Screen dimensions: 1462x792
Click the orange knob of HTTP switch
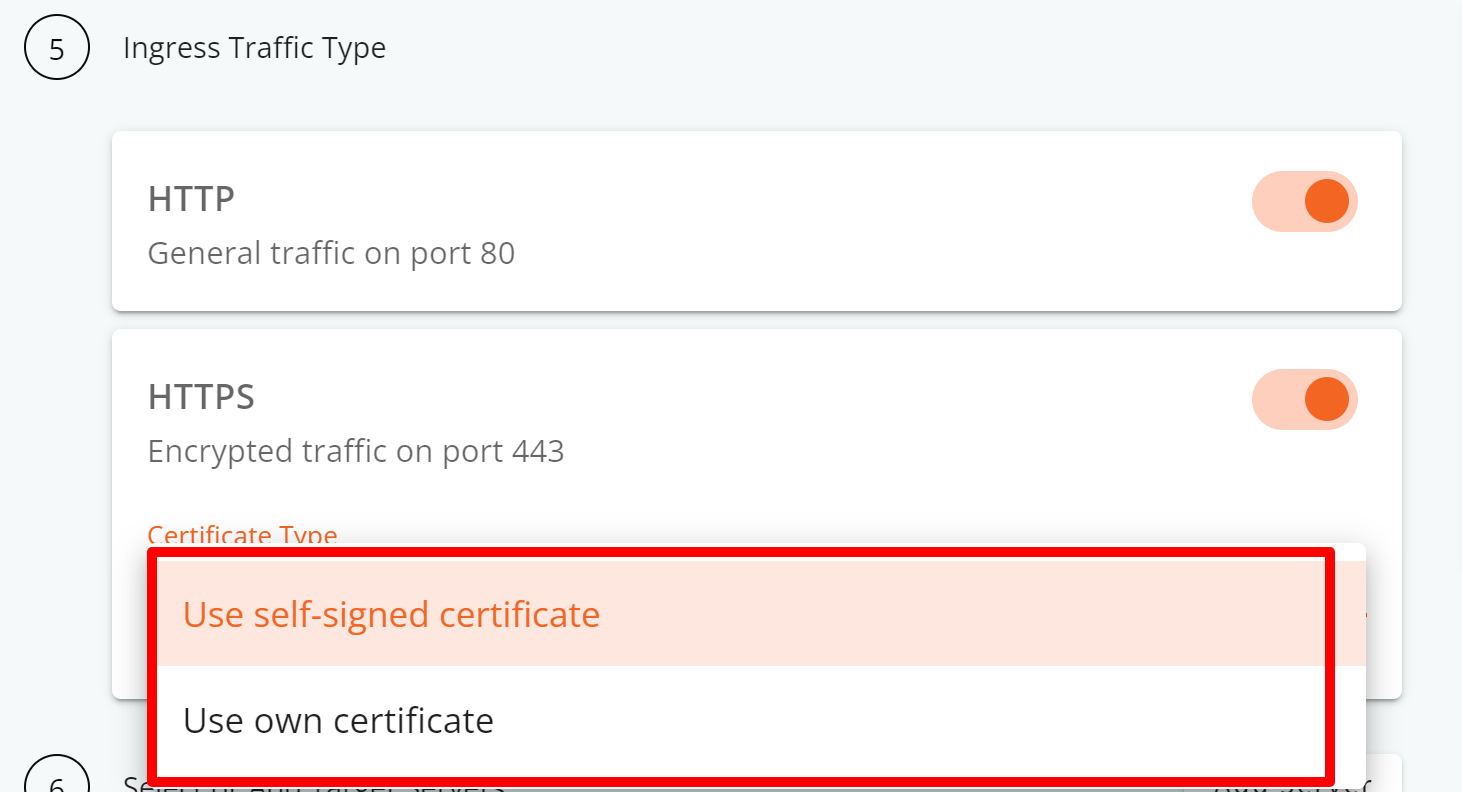1327,201
